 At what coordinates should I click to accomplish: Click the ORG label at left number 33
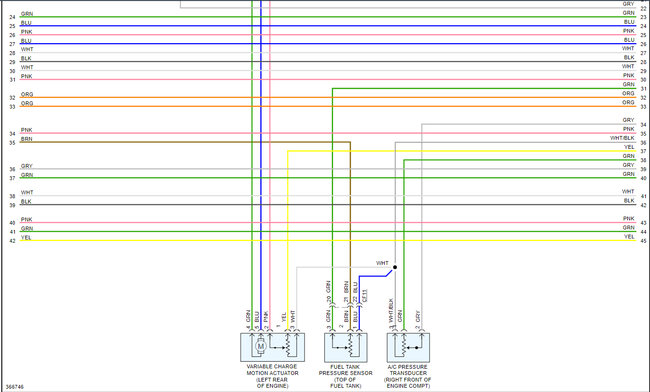pos(27,103)
